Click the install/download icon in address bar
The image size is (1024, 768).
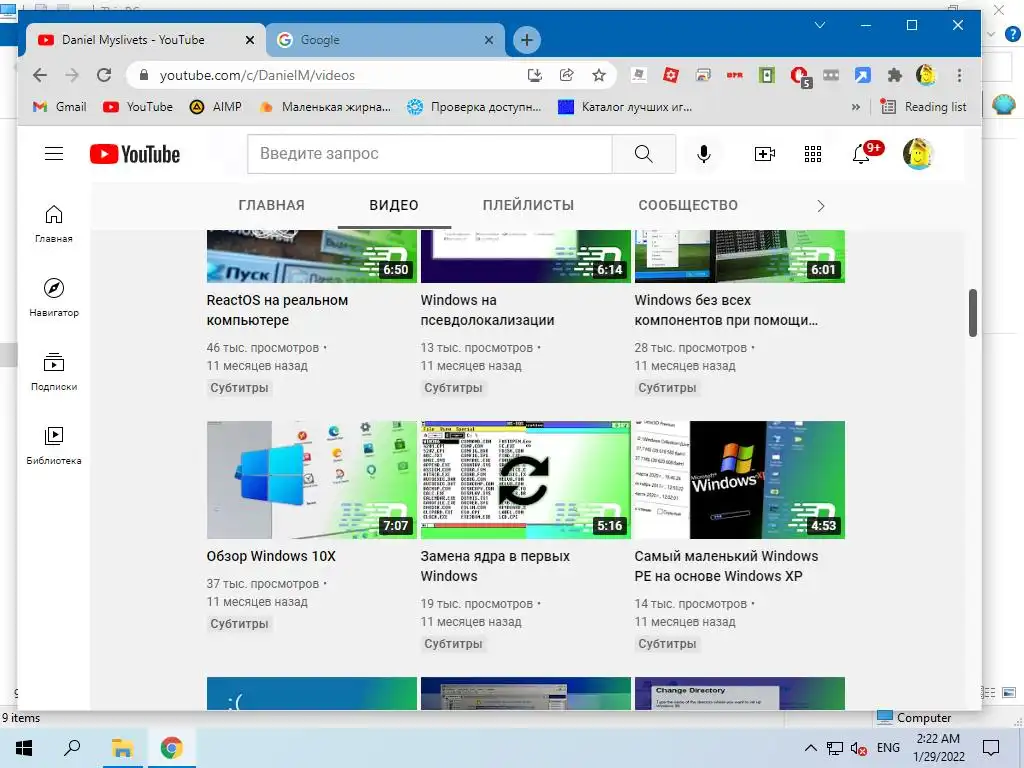[x=534, y=75]
